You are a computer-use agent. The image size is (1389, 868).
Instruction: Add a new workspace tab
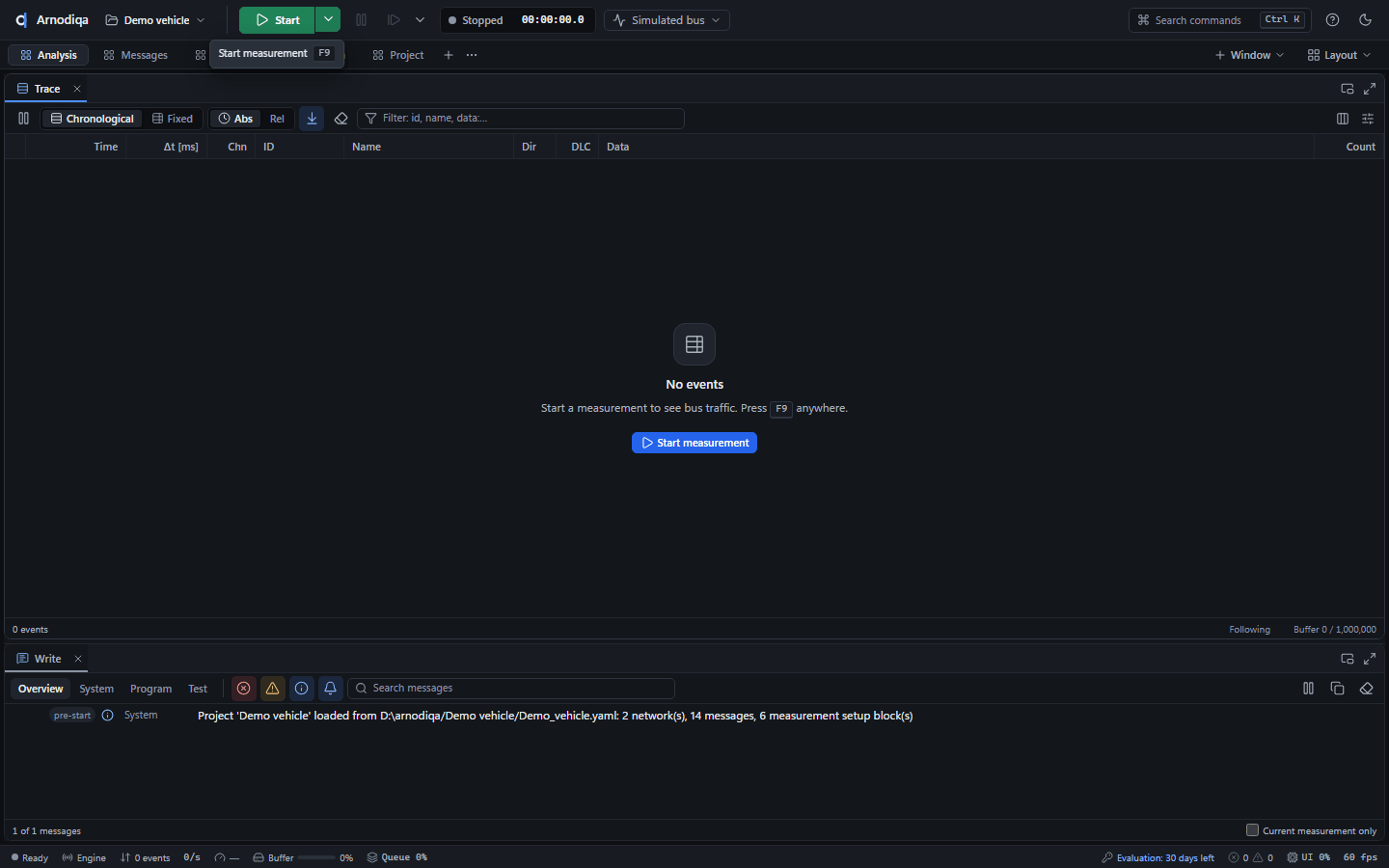click(x=449, y=55)
